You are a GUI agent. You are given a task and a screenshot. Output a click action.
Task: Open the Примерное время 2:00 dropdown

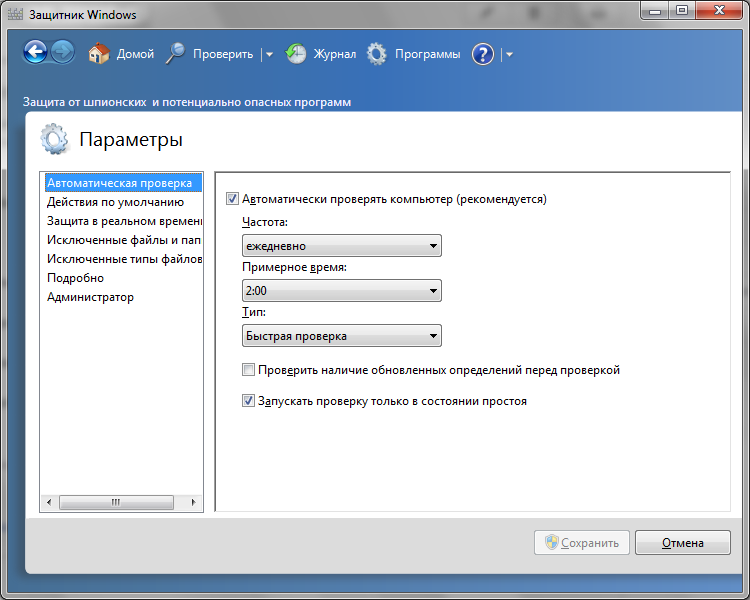pyautogui.click(x=342, y=290)
